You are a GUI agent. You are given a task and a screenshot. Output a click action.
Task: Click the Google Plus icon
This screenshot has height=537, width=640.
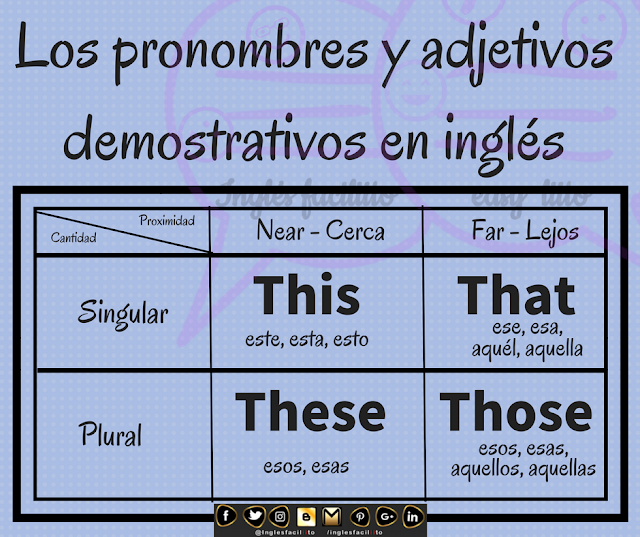tap(387, 517)
